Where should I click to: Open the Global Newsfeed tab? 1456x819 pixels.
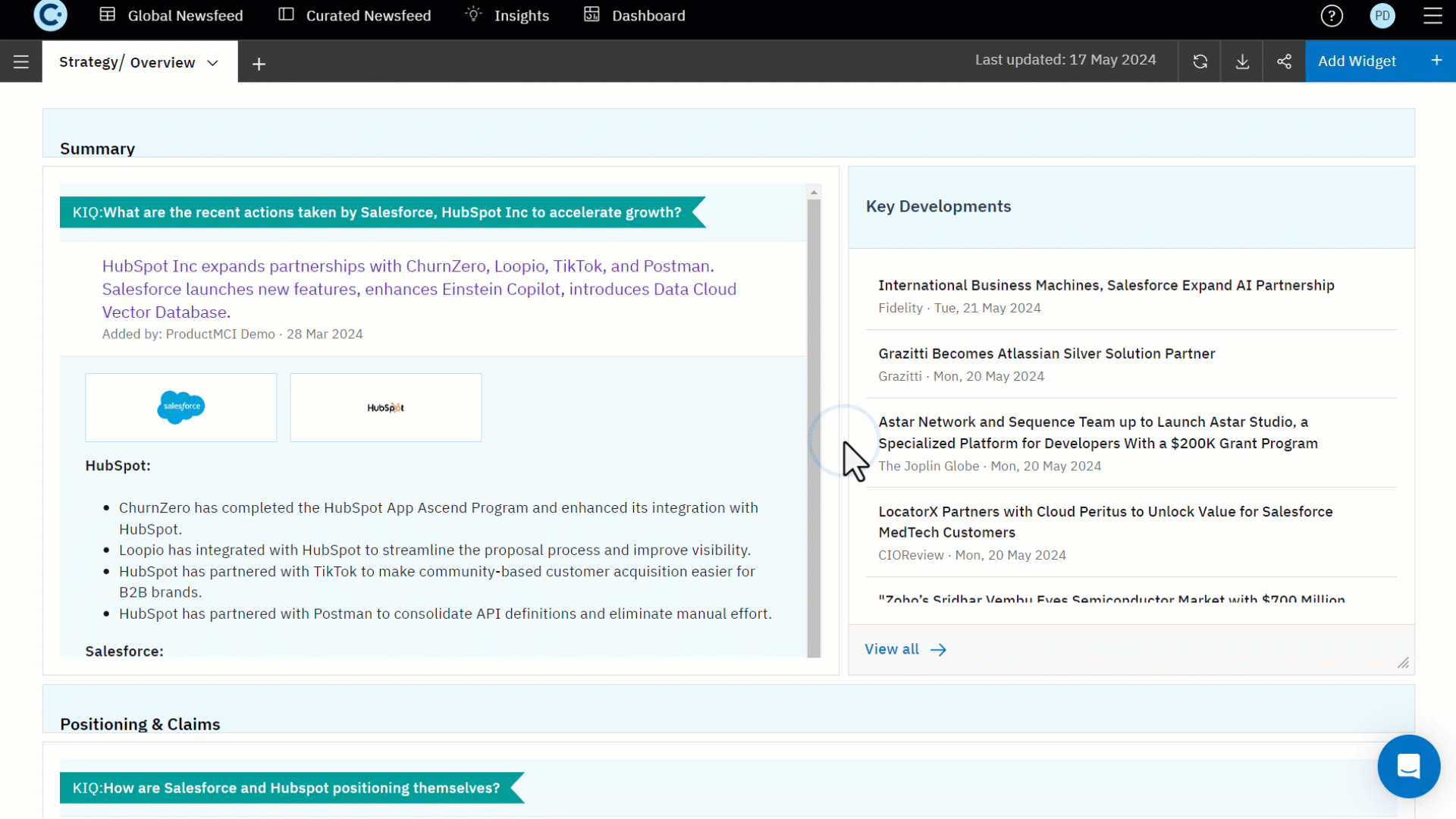171,15
